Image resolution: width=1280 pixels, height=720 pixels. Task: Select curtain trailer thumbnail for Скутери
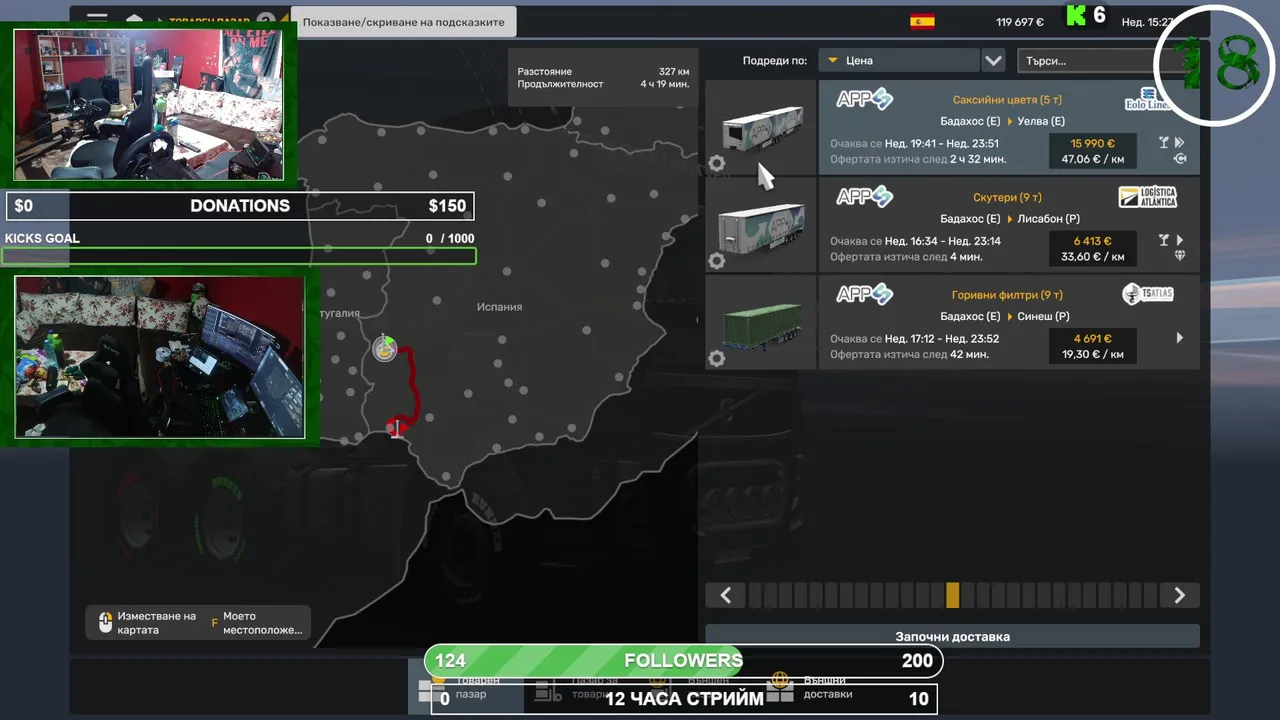coord(761,225)
